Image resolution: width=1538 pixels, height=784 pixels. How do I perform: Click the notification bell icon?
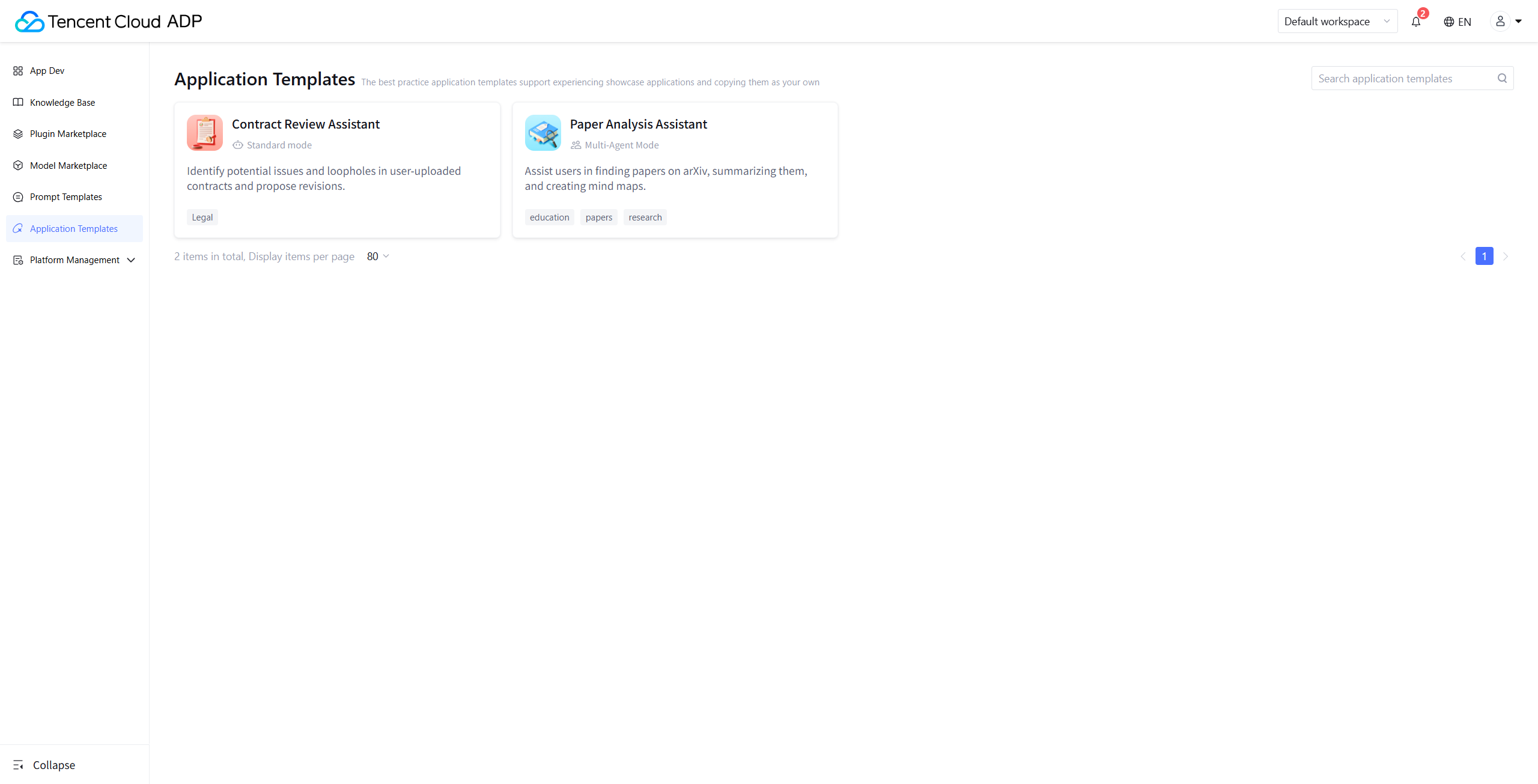click(x=1416, y=22)
